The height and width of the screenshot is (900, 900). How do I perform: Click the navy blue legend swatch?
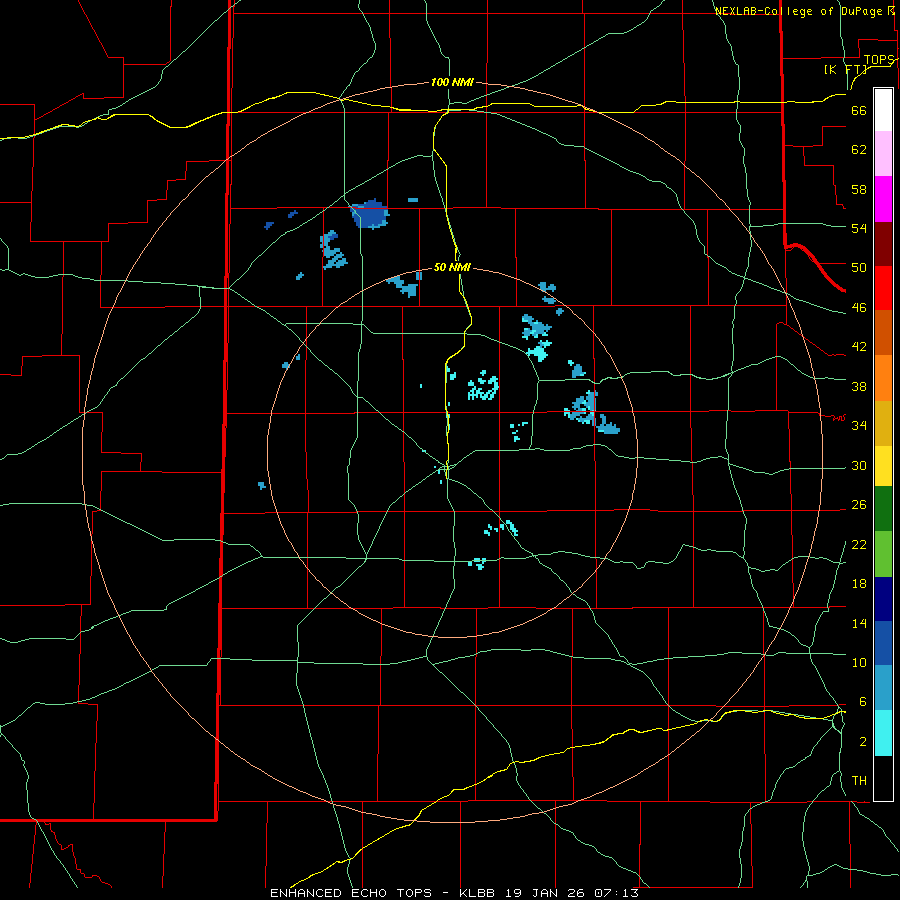point(883,599)
